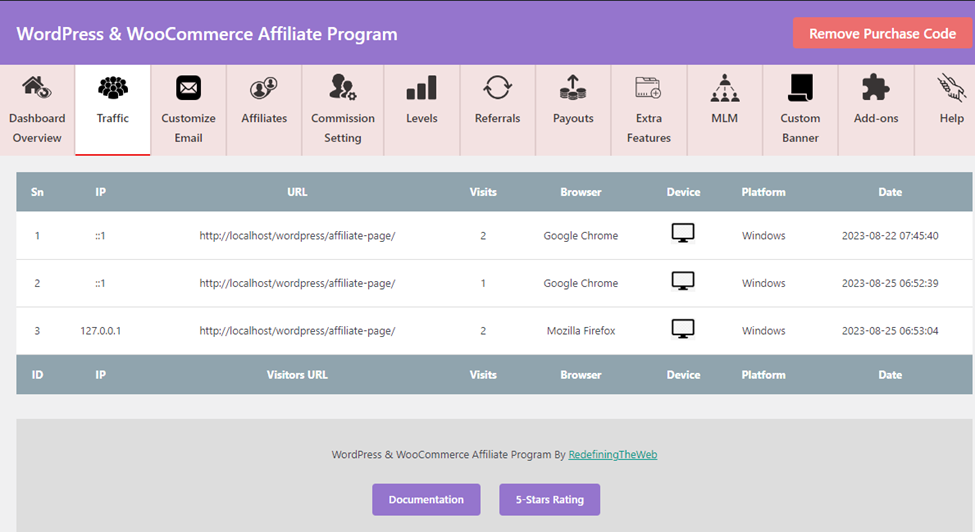Open the Referrals circular arrows icon
The image size is (975, 532).
pos(497,88)
